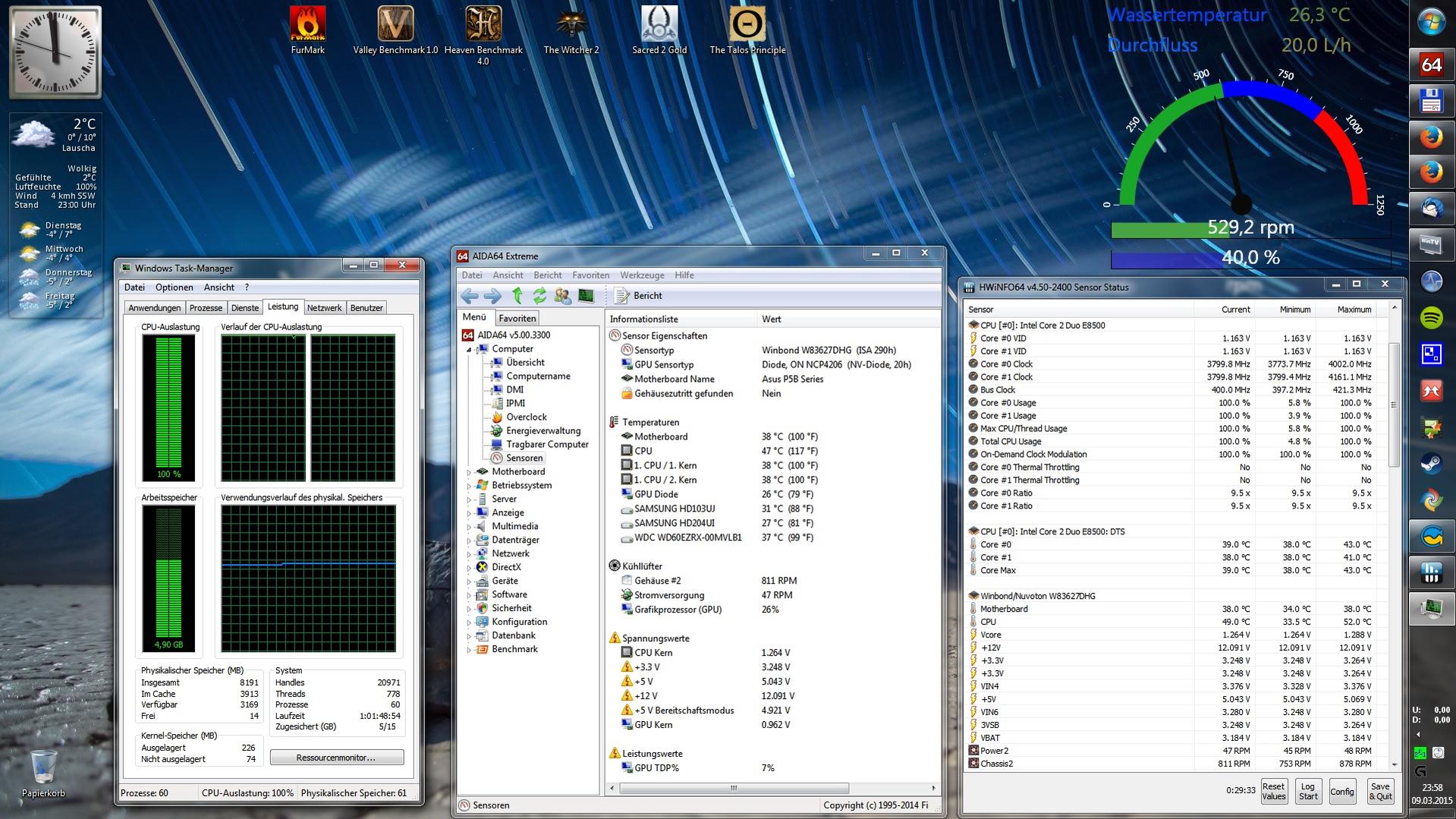Go forward using AIDA64's blue forward arrow

(x=492, y=296)
